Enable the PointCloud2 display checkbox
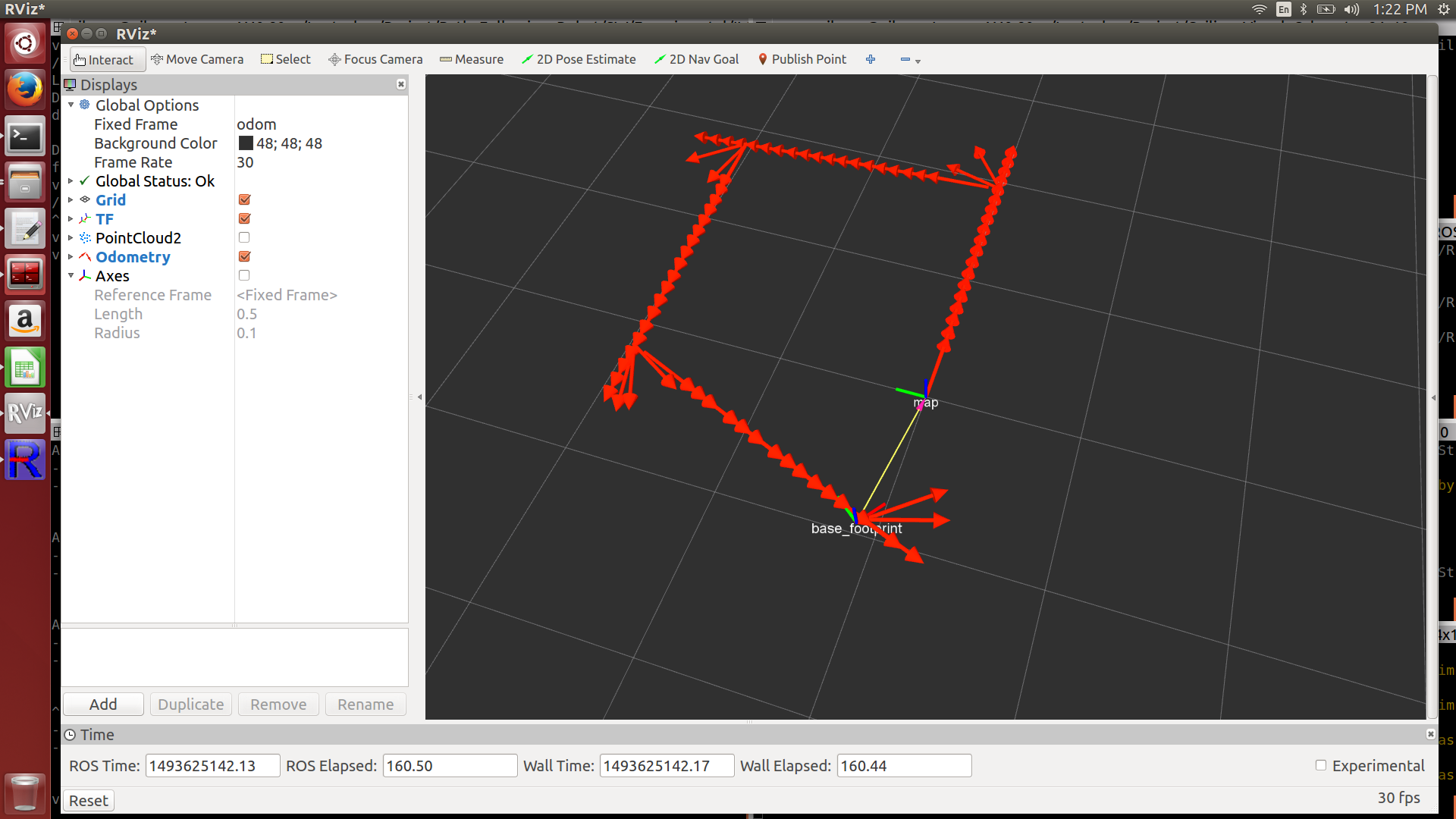 tap(244, 237)
